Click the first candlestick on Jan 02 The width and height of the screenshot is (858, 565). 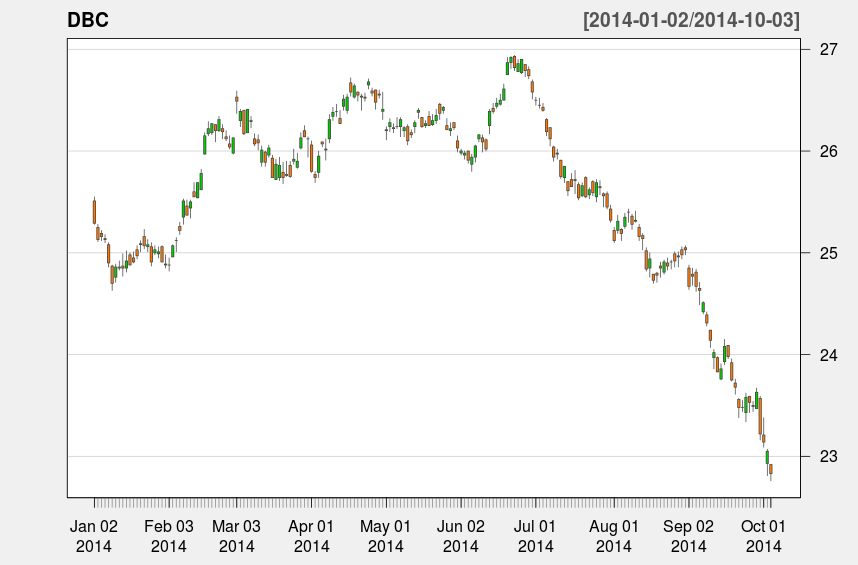(x=94, y=212)
